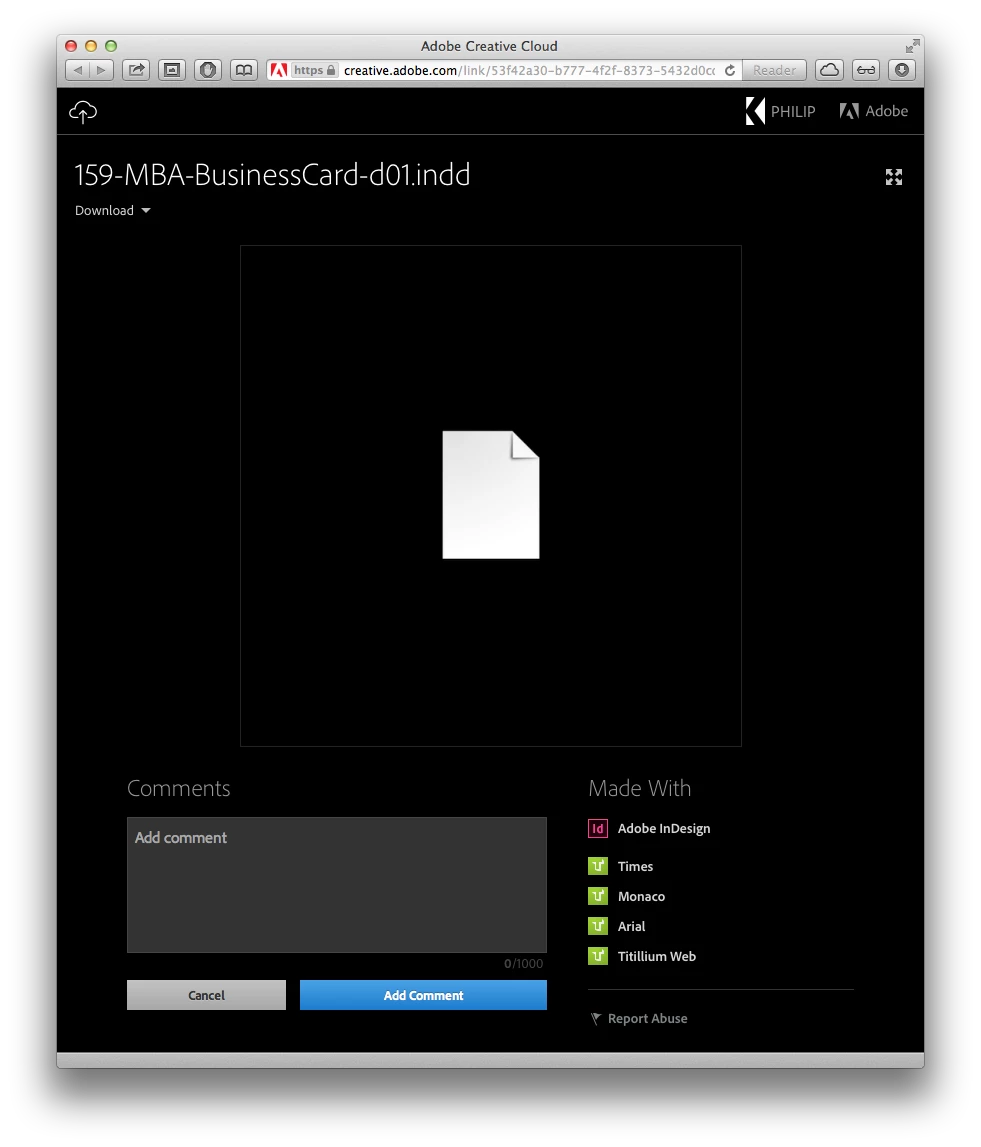Viewport: 981px width, 1147px height.
Task: Click the Made With heading
Action: [x=640, y=788]
